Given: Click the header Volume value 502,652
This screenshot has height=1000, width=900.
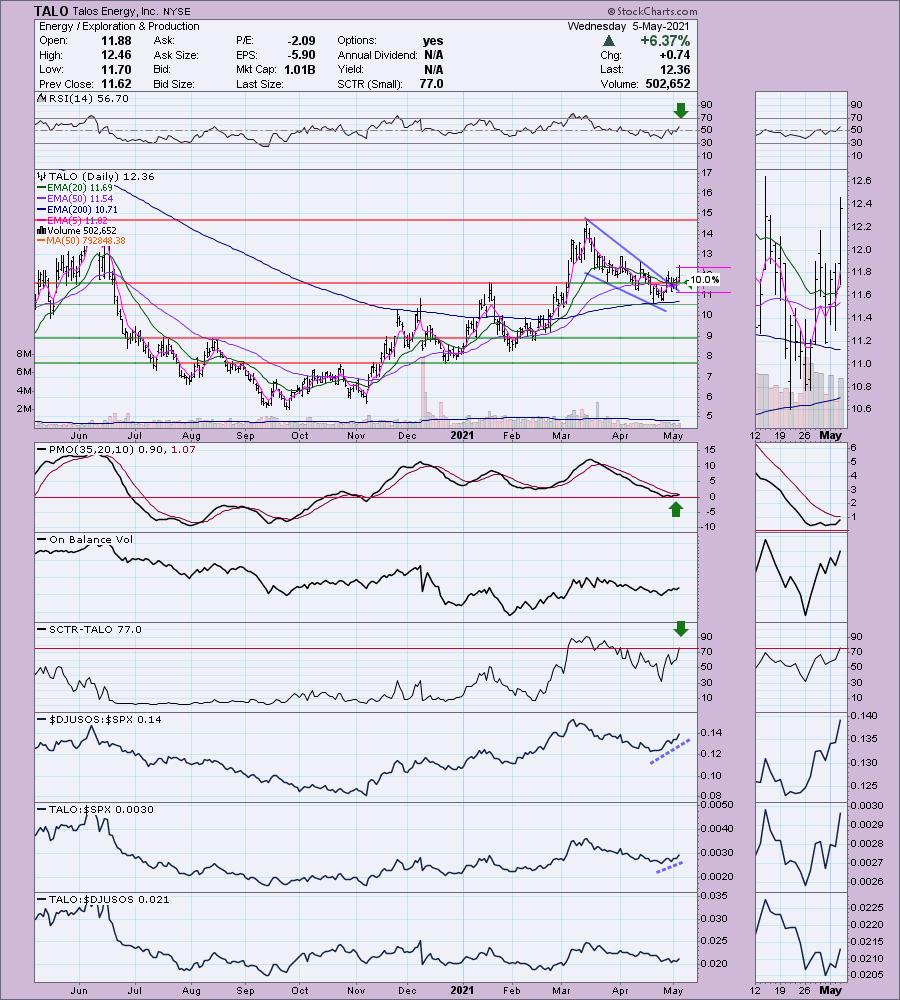Looking at the screenshot, I should 666,84.
